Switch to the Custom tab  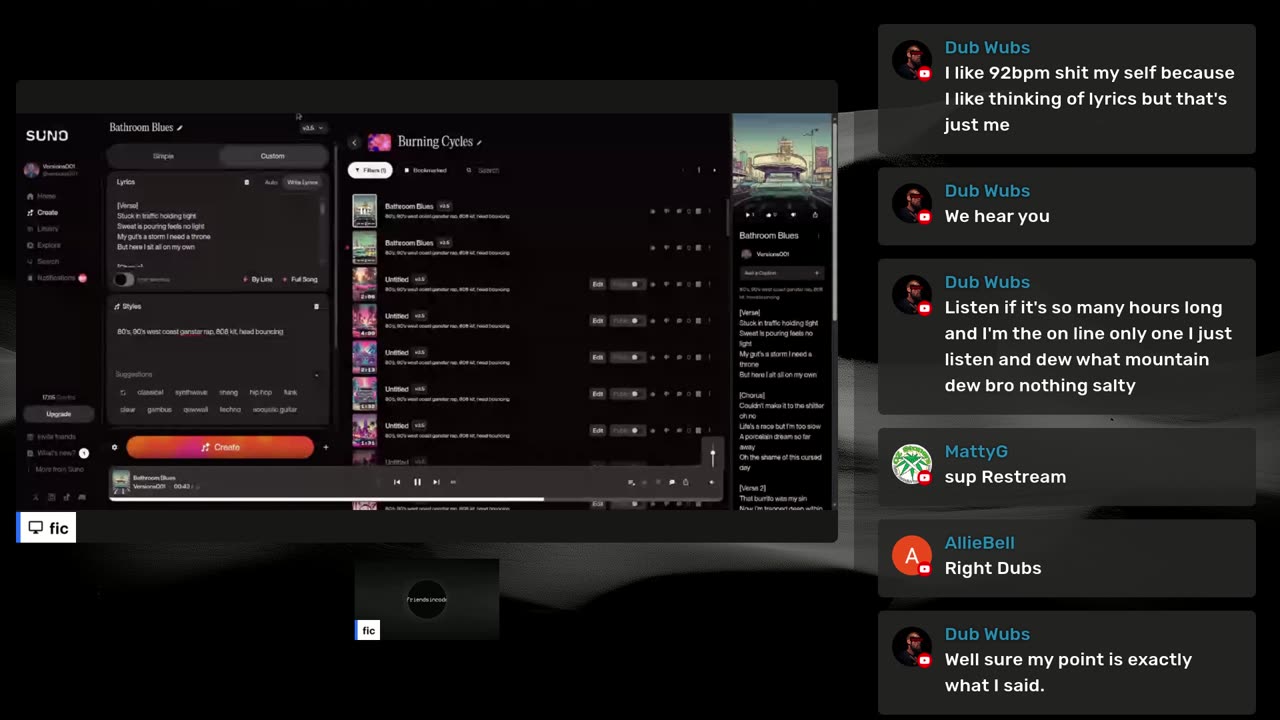pos(273,156)
